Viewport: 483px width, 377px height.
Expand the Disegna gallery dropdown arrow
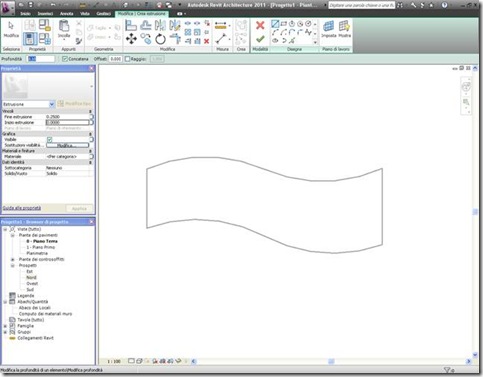(315, 42)
